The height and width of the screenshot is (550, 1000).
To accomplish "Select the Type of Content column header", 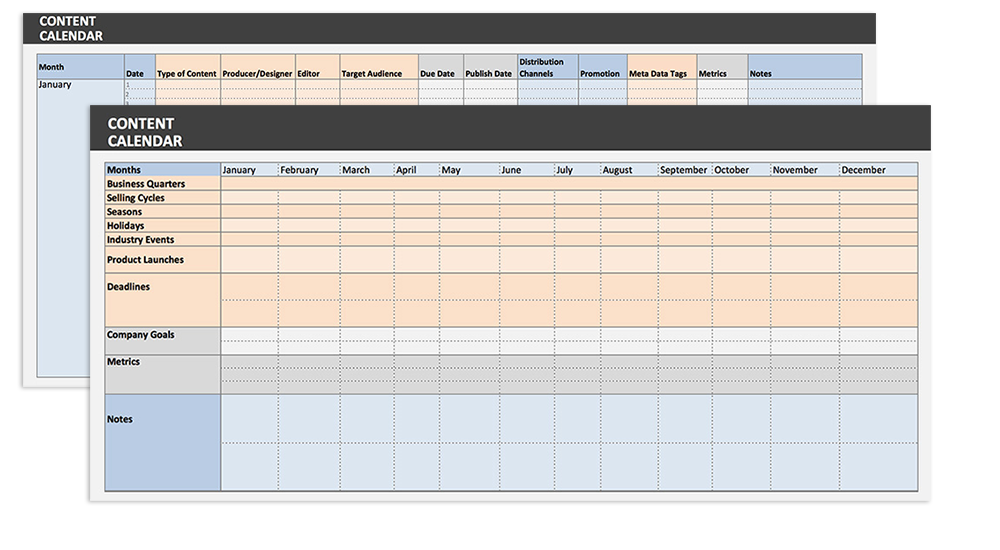I will [x=188, y=67].
